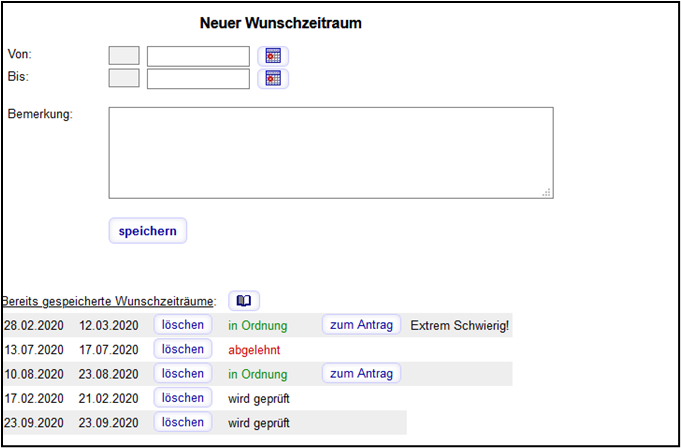This screenshot has width=681, height=448.
Task: Delete the rejected 13.07.2020 entry
Action: (x=183, y=349)
